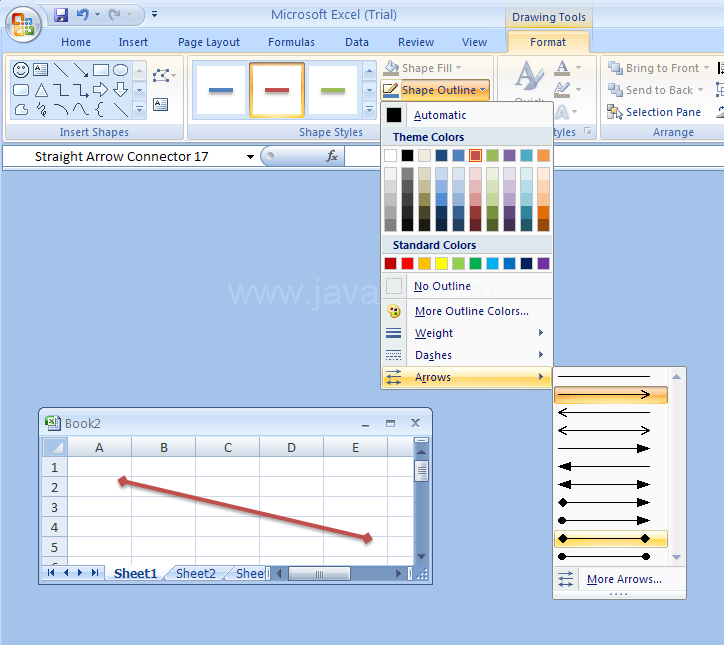This screenshot has height=645, width=724.
Task: Open the Dashes submenu
Action: pos(467,355)
